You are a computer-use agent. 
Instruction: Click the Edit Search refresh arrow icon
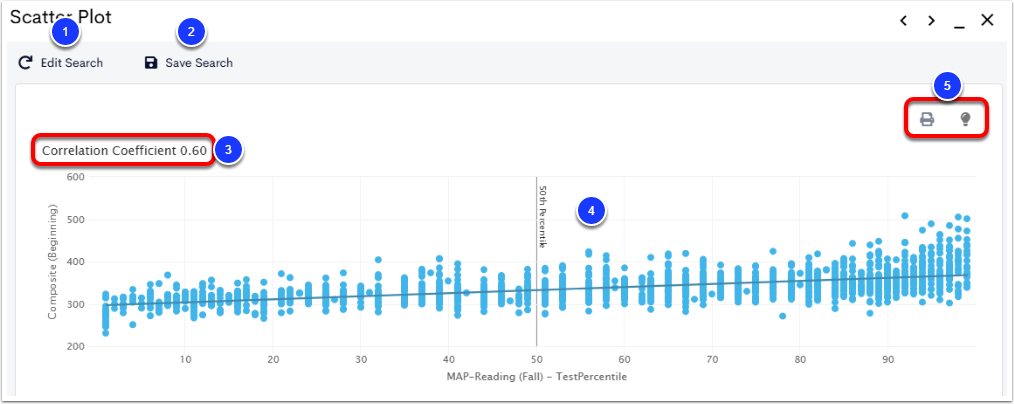pos(25,63)
